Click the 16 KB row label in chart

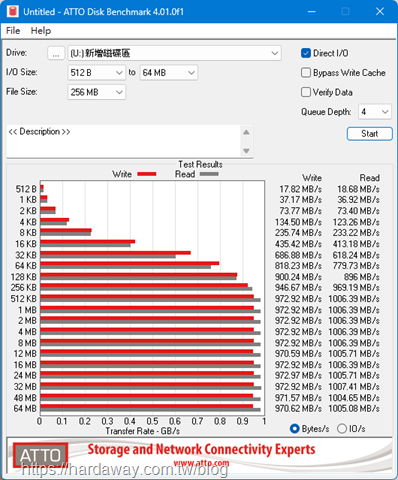pos(26,244)
